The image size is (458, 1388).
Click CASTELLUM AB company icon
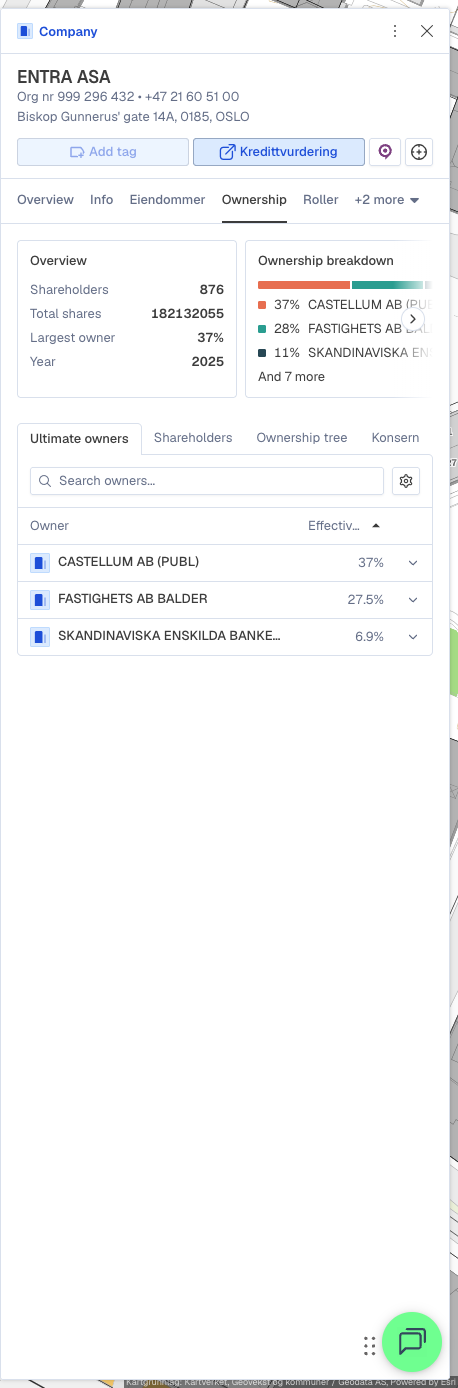(x=40, y=563)
